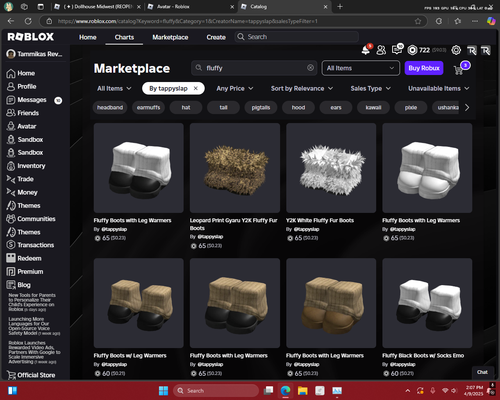Viewport: 500px width, 400px height.
Task: Click the Marketplace fluffy search field
Action: 254,68
